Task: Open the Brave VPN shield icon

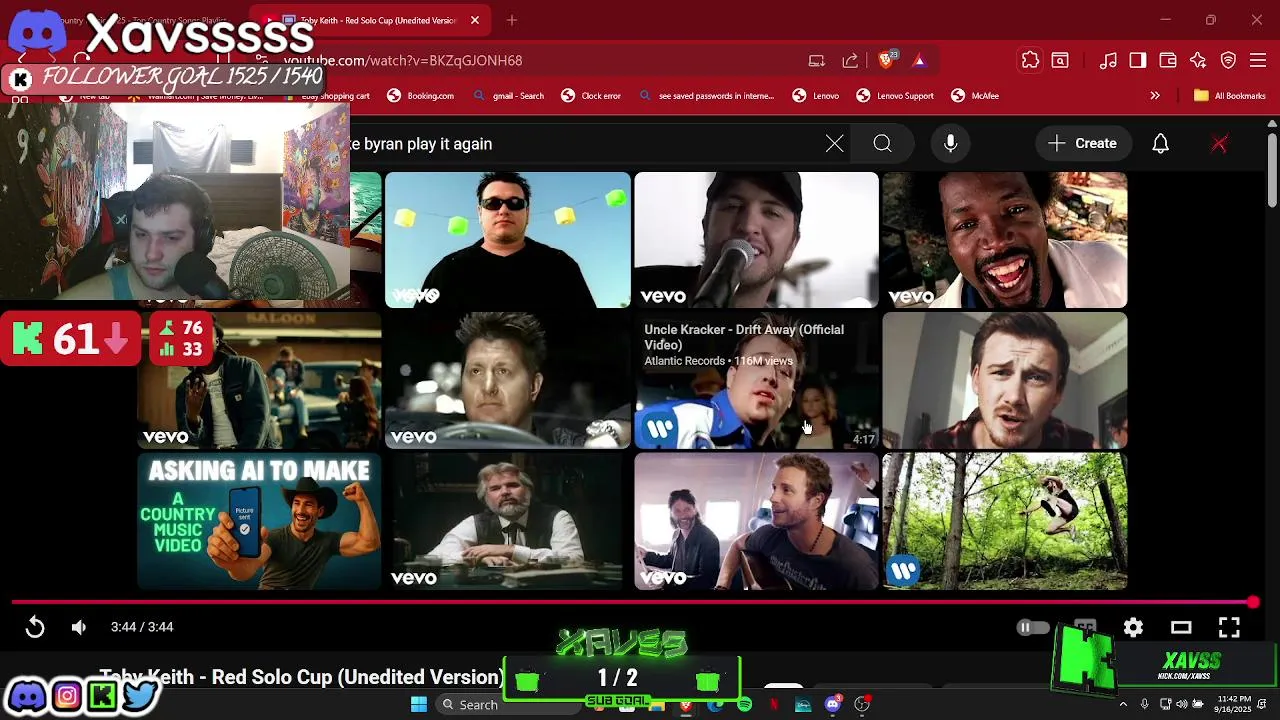Action: tap(1228, 60)
